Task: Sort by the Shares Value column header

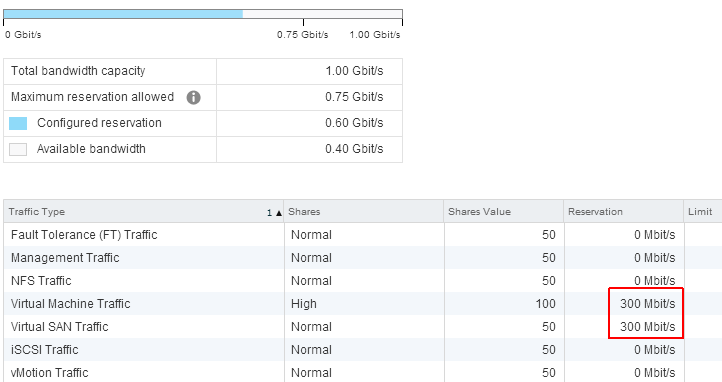Action: pyautogui.click(x=504, y=212)
